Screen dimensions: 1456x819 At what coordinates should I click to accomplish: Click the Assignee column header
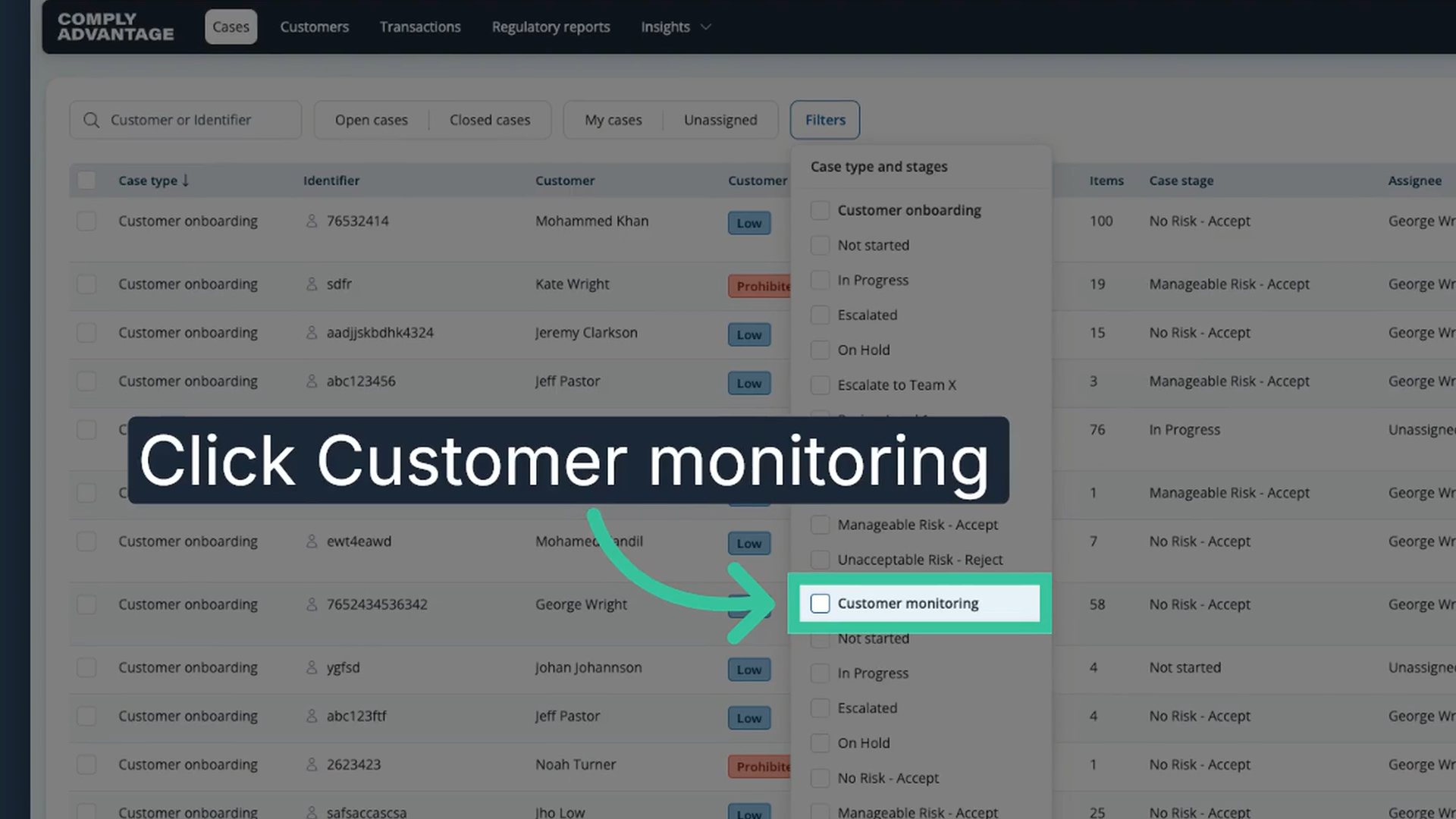point(1414,180)
